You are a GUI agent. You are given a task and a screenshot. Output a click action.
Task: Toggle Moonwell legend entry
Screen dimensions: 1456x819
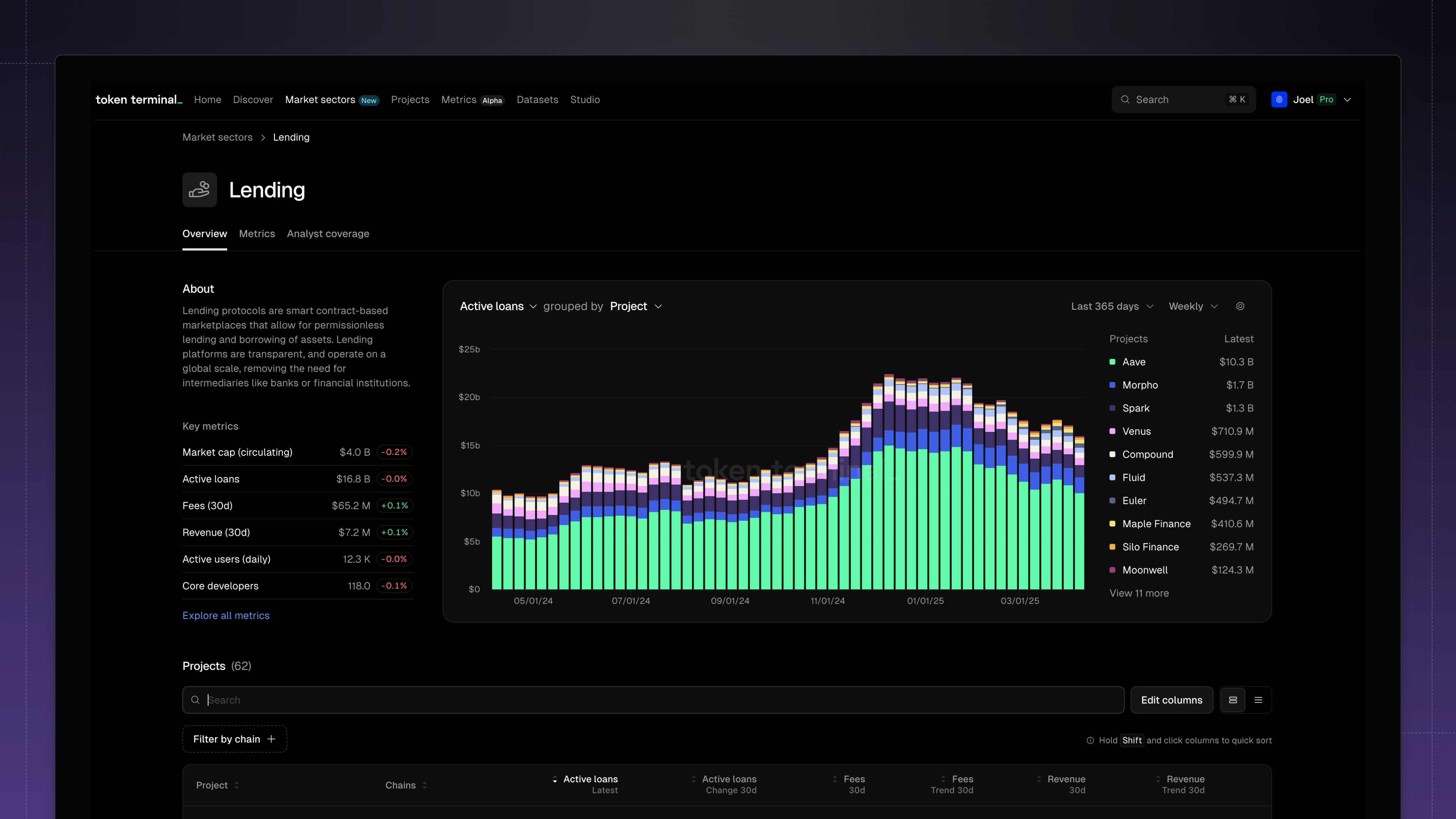(1181, 570)
